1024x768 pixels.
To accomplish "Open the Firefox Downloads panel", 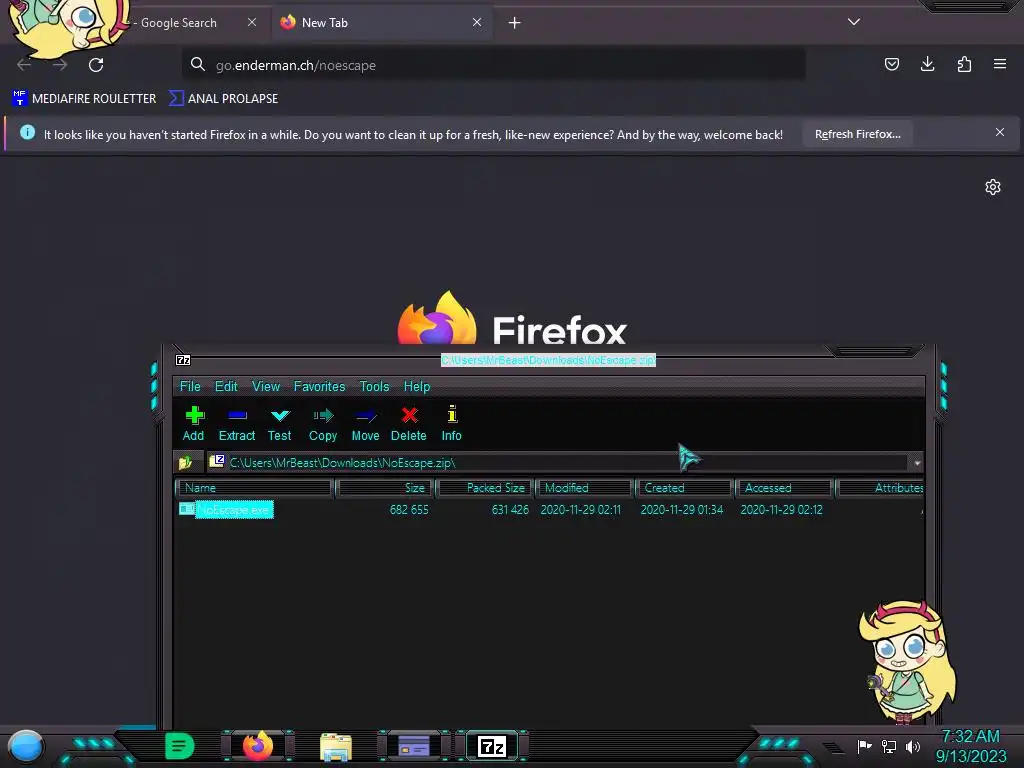I will [927, 64].
